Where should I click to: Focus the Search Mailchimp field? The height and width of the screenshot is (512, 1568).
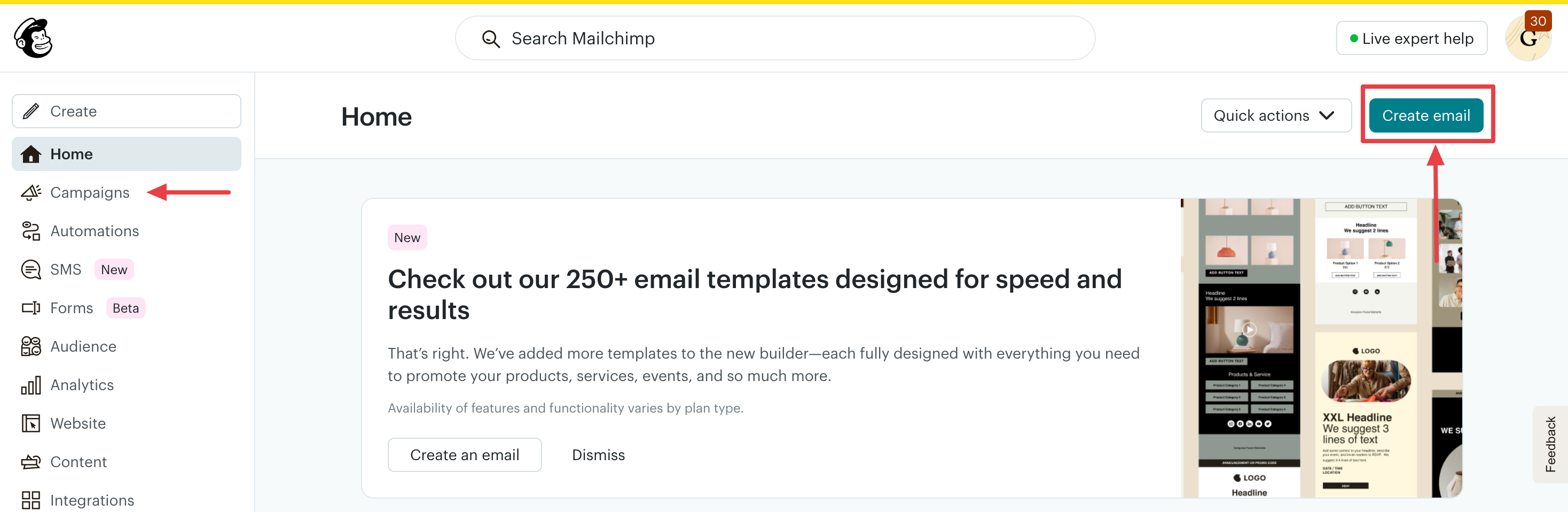click(x=775, y=38)
